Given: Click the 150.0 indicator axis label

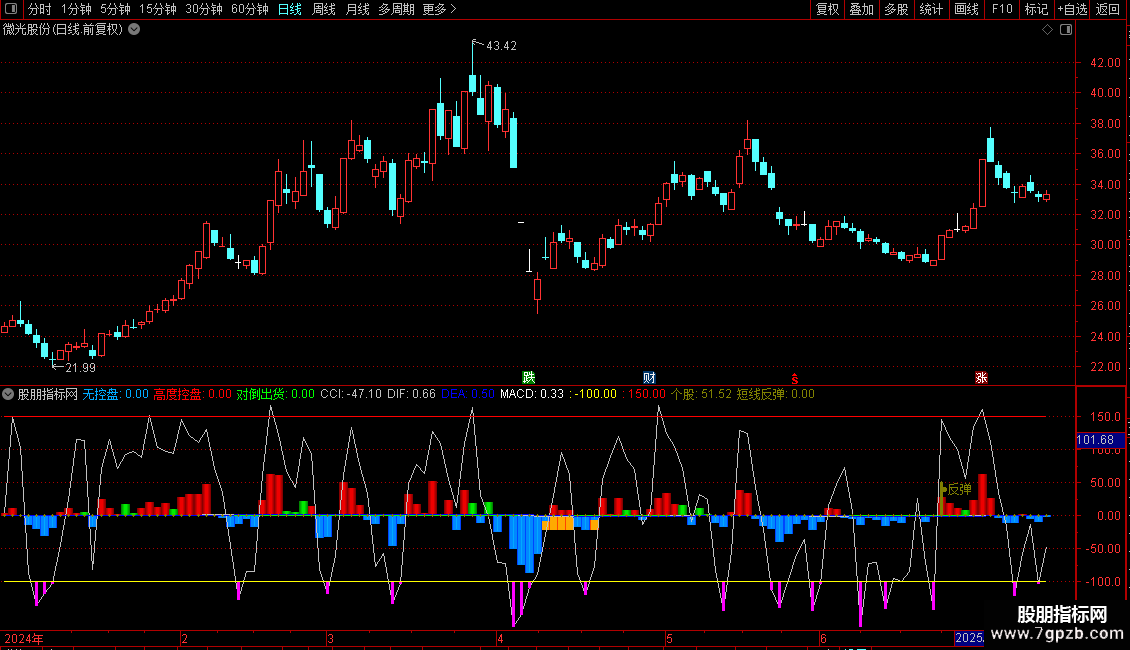Looking at the screenshot, I should pyautogui.click(x=1105, y=417).
